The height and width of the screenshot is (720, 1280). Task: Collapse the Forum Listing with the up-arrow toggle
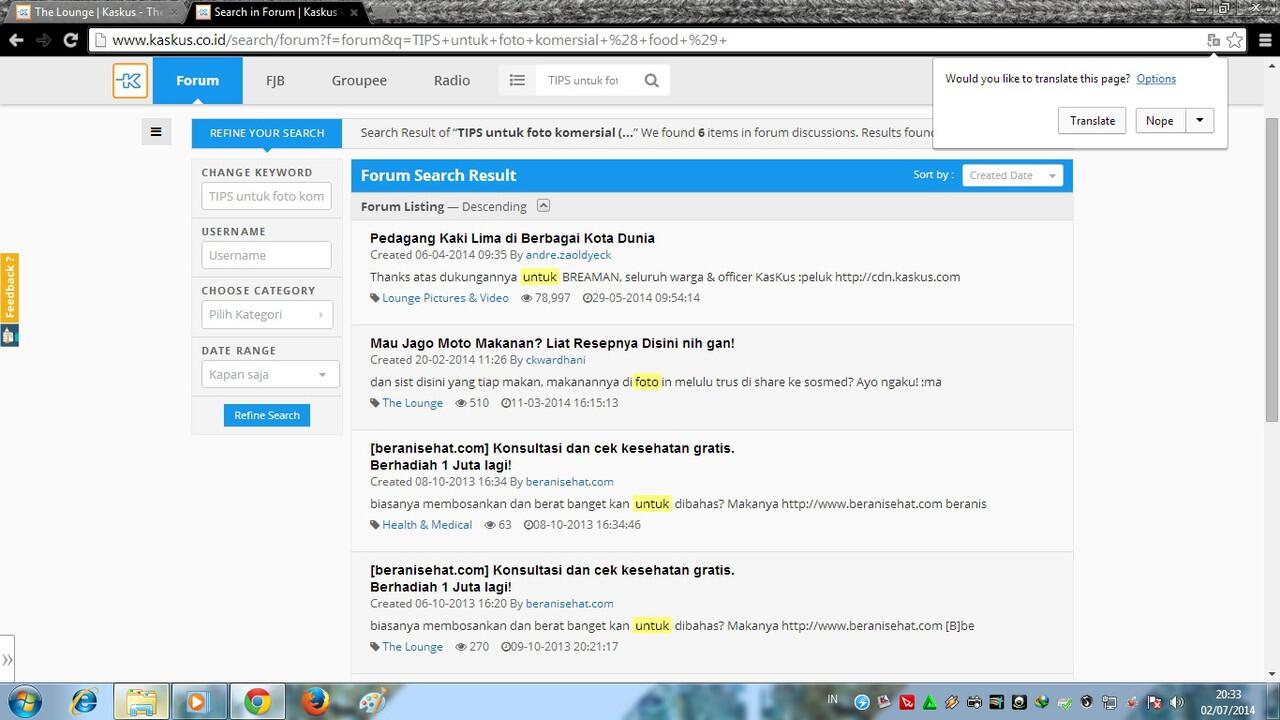tap(543, 206)
